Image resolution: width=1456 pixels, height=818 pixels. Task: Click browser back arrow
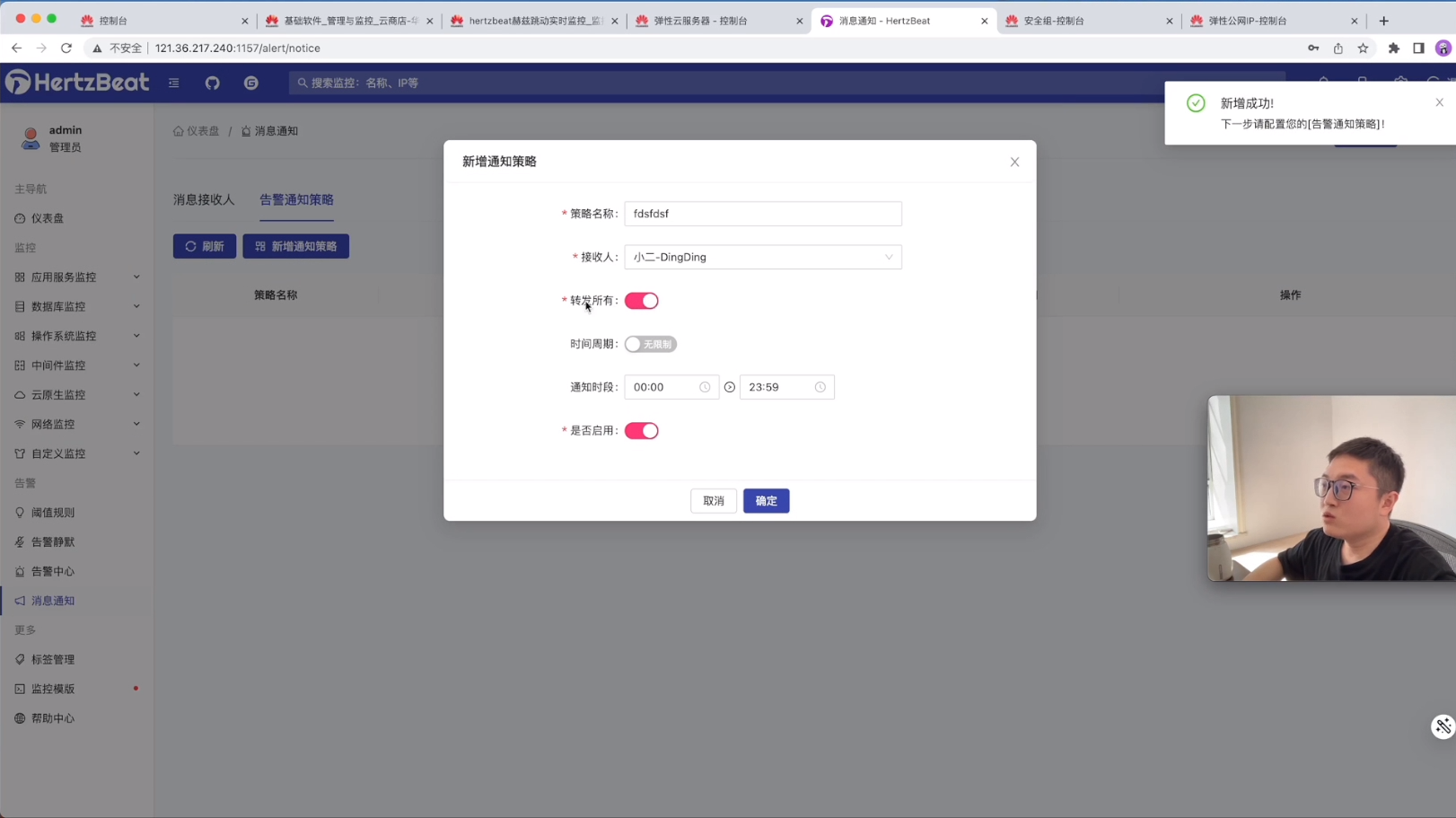16,48
